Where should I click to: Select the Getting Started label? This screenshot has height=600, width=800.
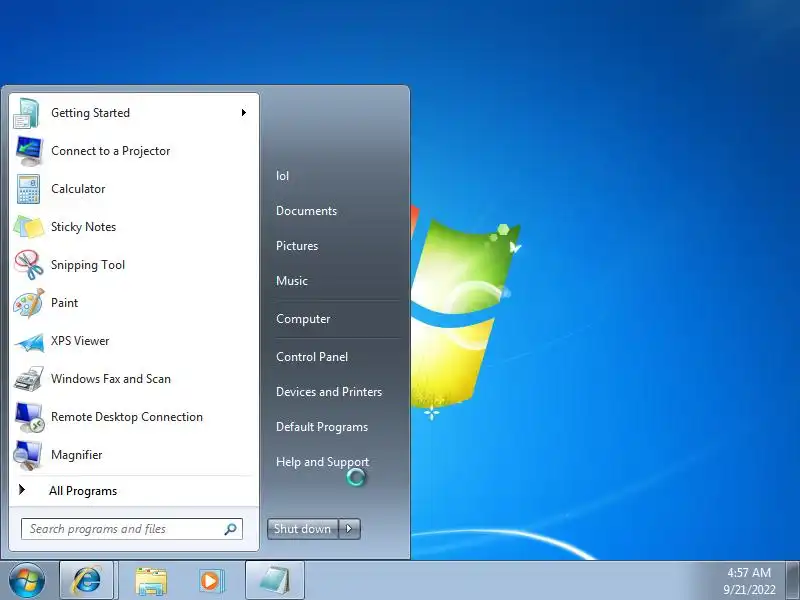(x=90, y=113)
